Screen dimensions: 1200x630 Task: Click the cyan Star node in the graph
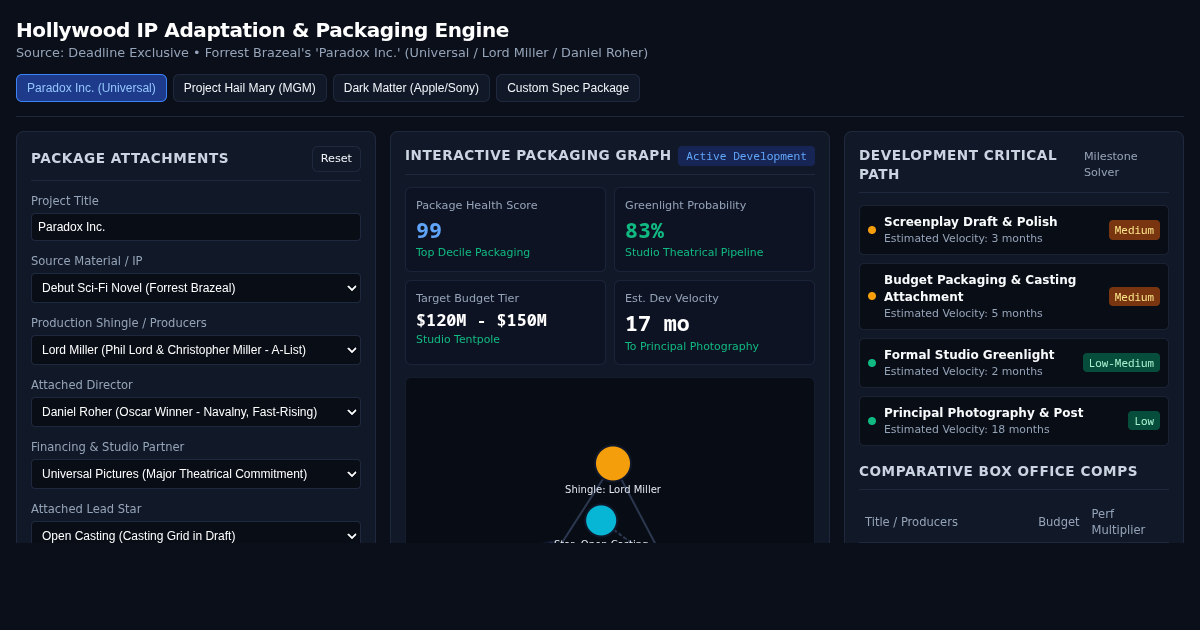point(601,520)
